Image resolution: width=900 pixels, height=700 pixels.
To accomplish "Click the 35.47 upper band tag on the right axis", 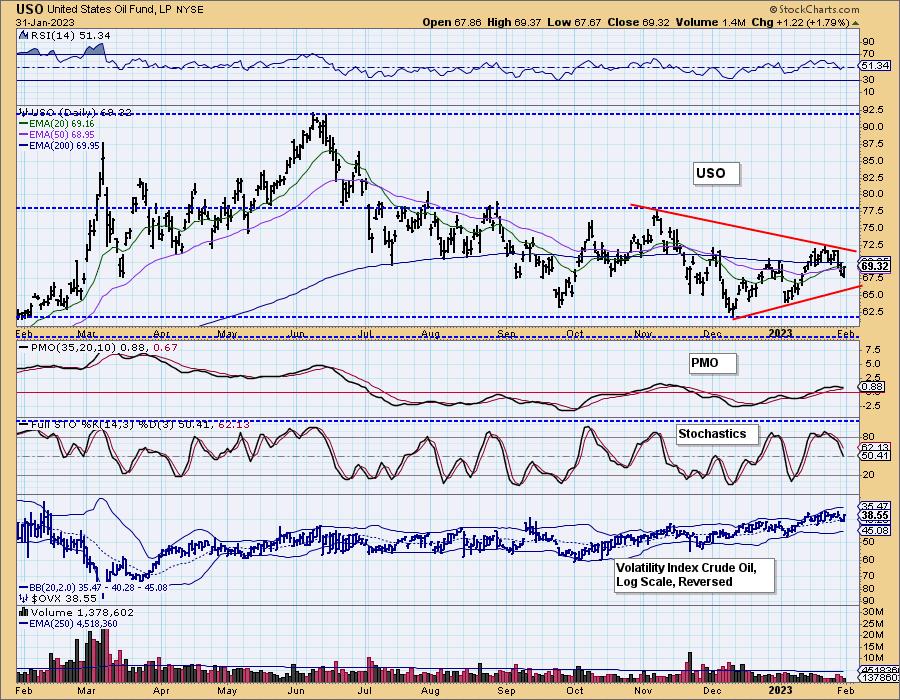I will [x=875, y=506].
